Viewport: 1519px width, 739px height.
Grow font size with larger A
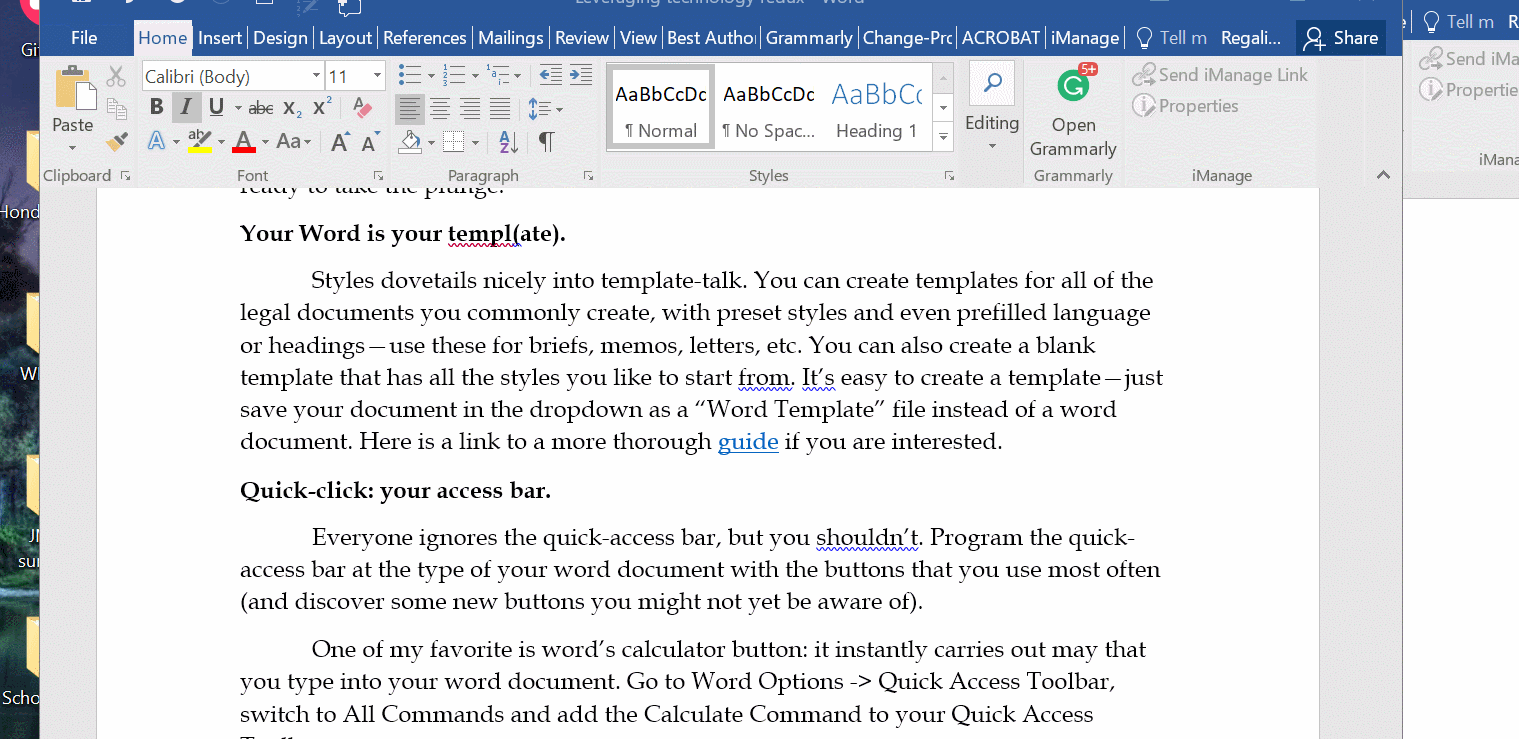[x=339, y=142]
